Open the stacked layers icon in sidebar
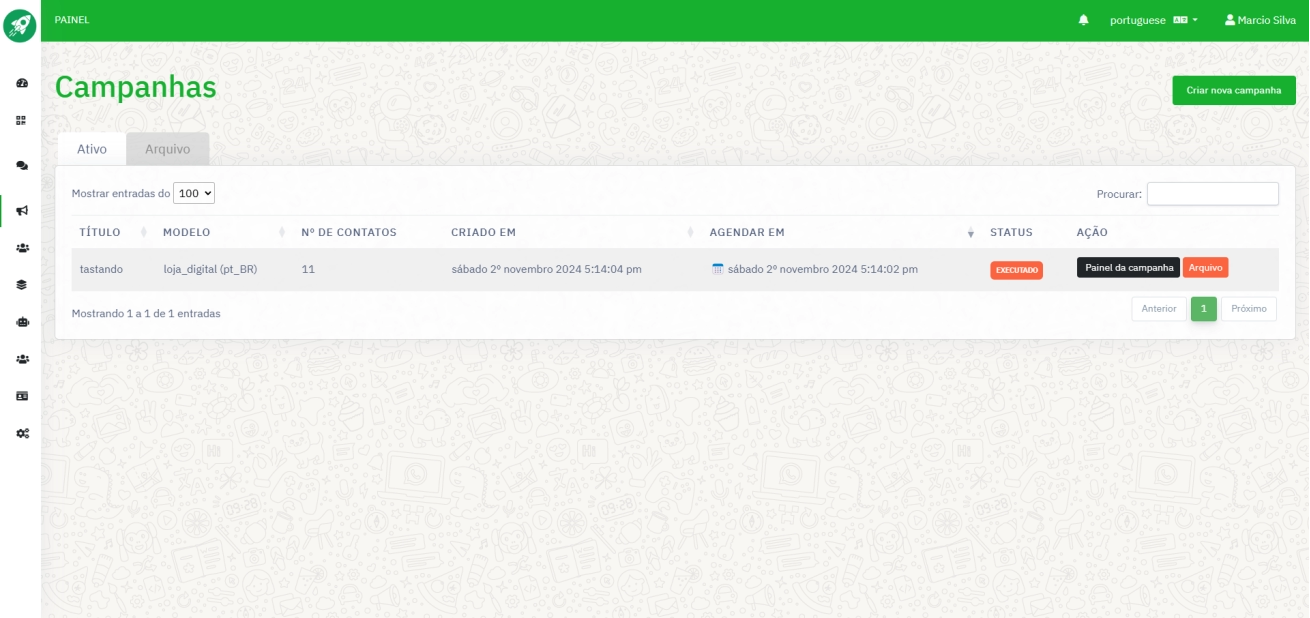The height and width of the screenshot is (618, 1310). pyautogui.click(x=22, y=284)
